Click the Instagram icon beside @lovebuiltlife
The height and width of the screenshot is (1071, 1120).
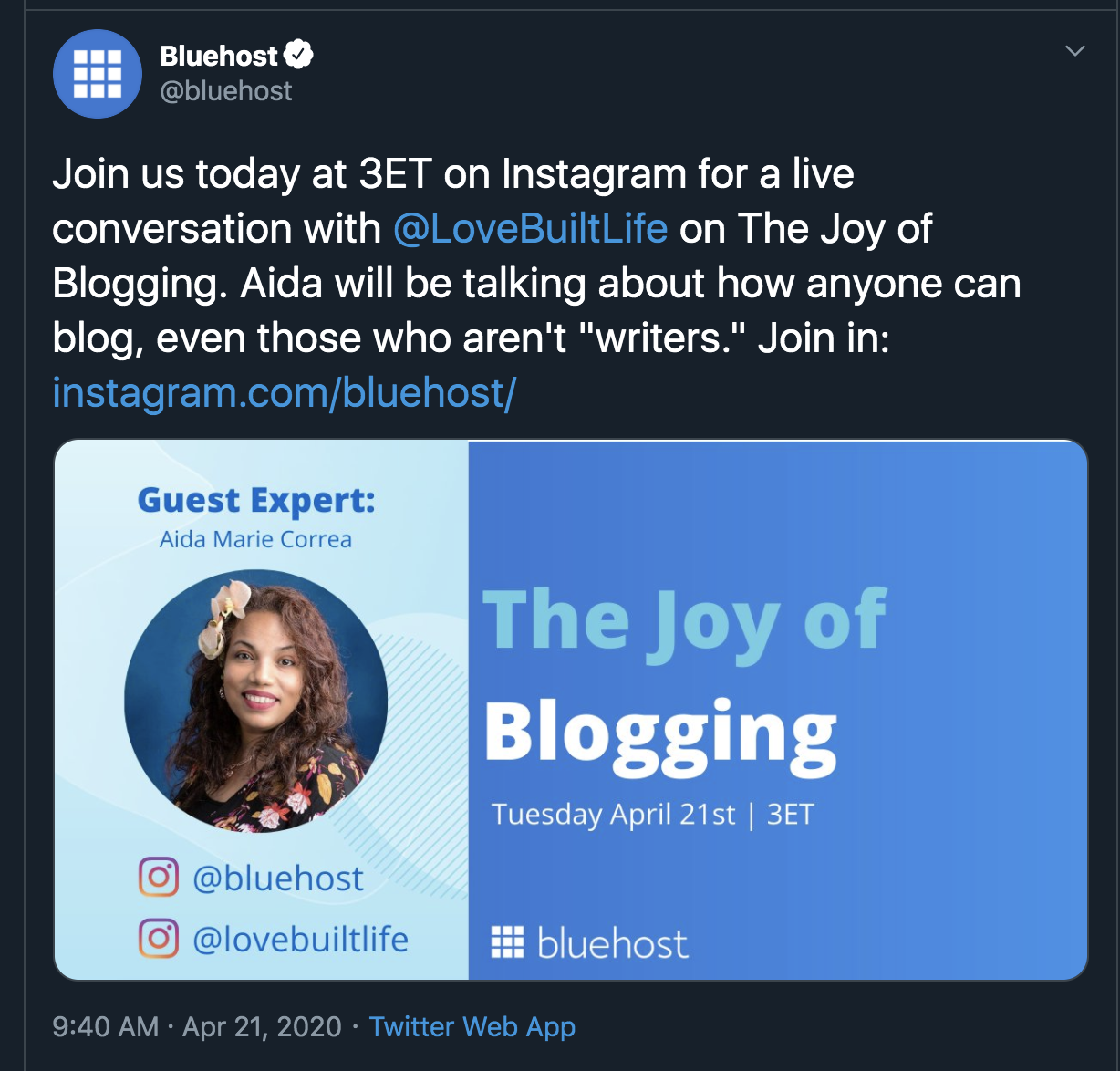pos(158,939)
